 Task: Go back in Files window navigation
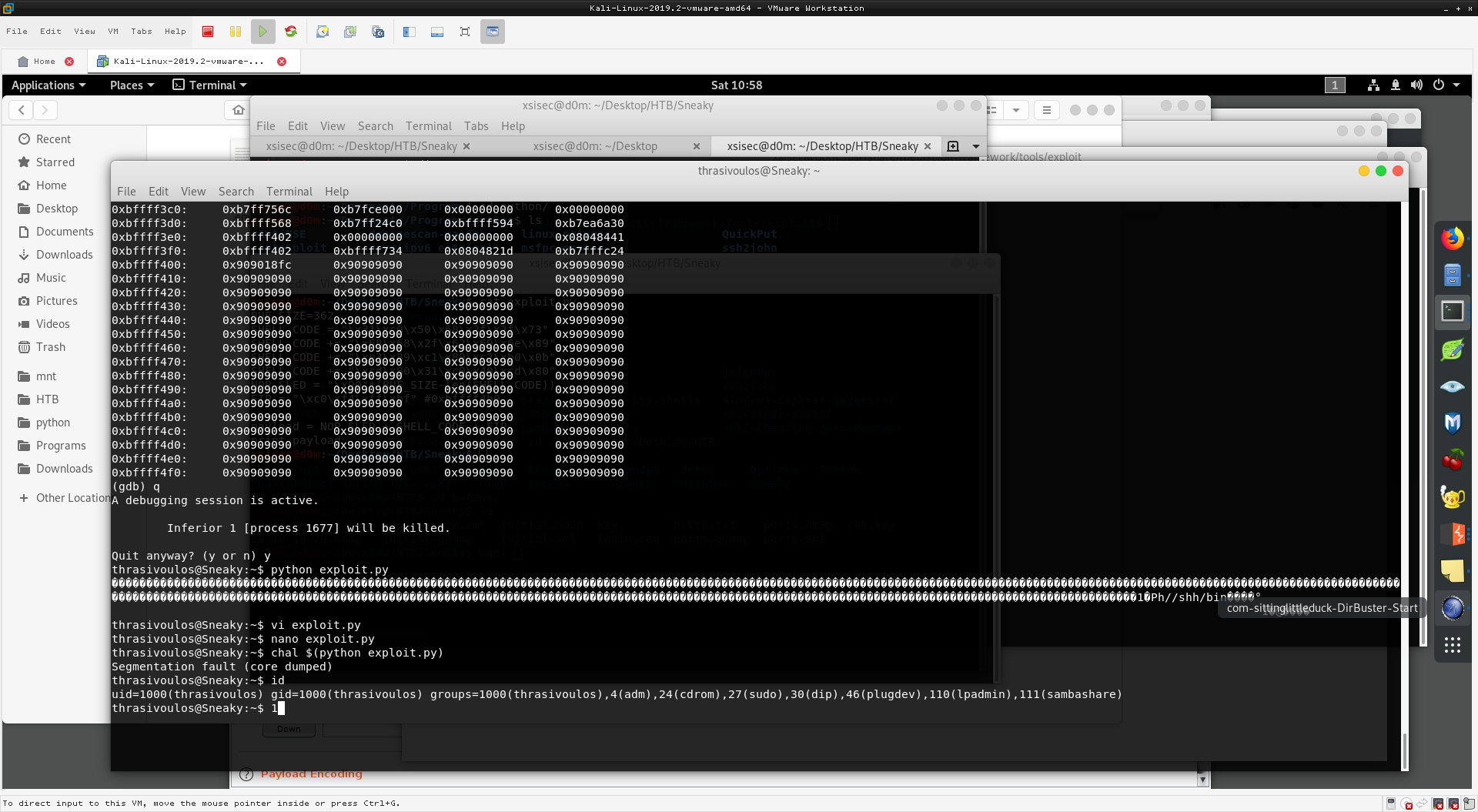(22, 110)
